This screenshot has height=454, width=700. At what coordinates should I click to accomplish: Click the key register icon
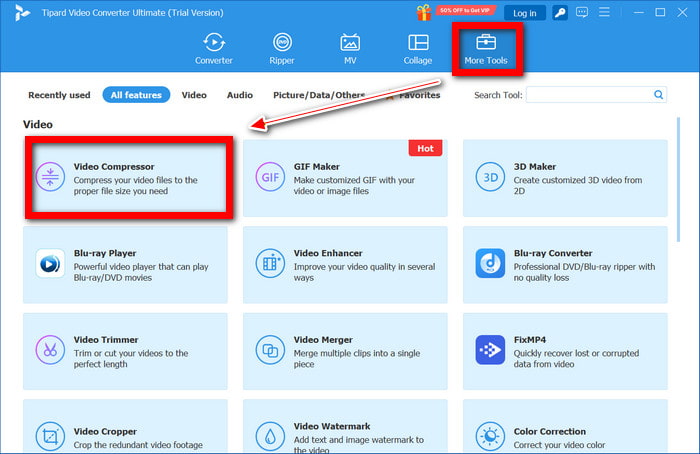(x=561, y=12)
